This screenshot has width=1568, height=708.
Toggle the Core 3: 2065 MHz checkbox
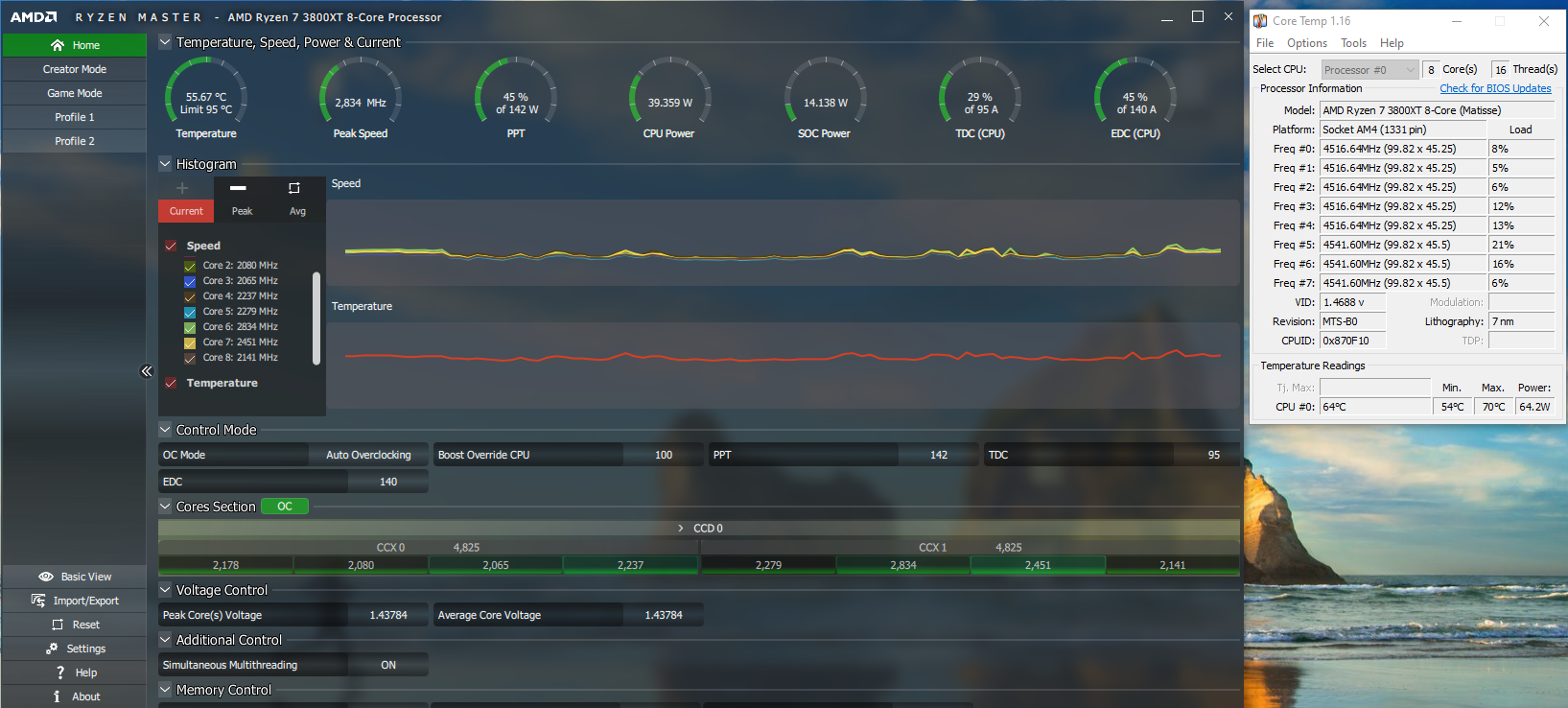[190, 281]
